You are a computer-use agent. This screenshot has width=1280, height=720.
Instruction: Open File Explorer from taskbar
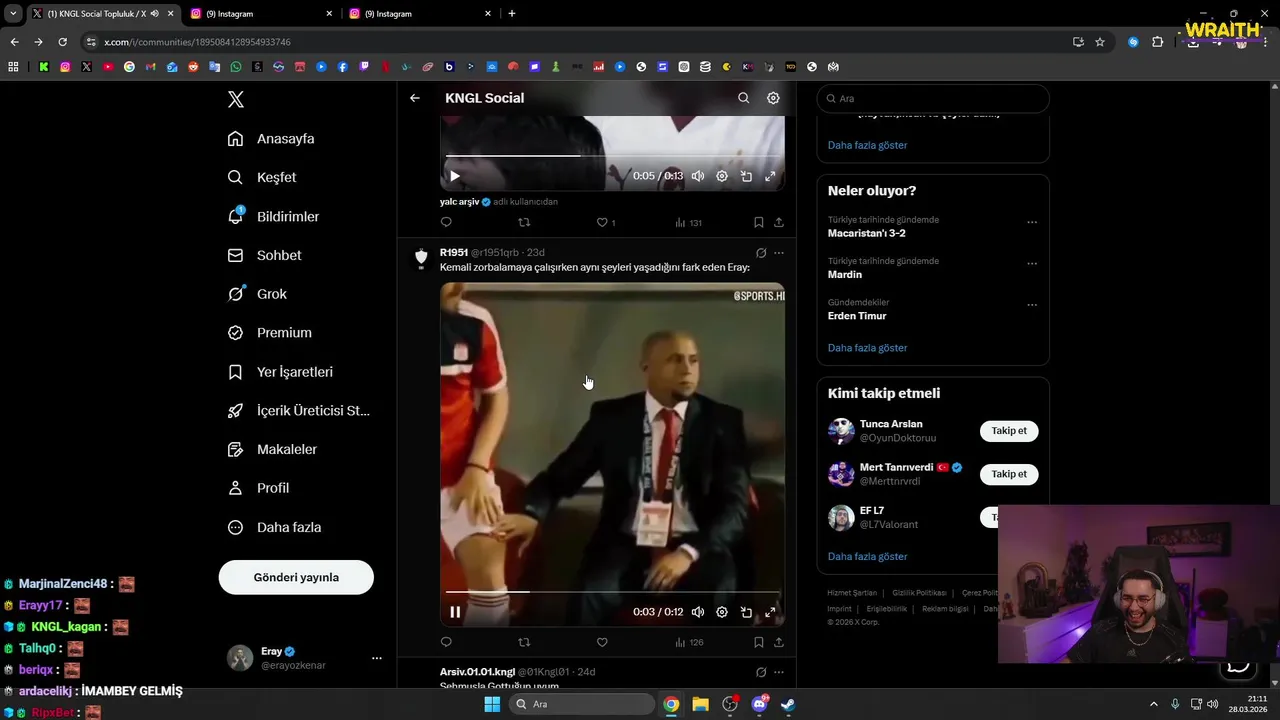700,704
